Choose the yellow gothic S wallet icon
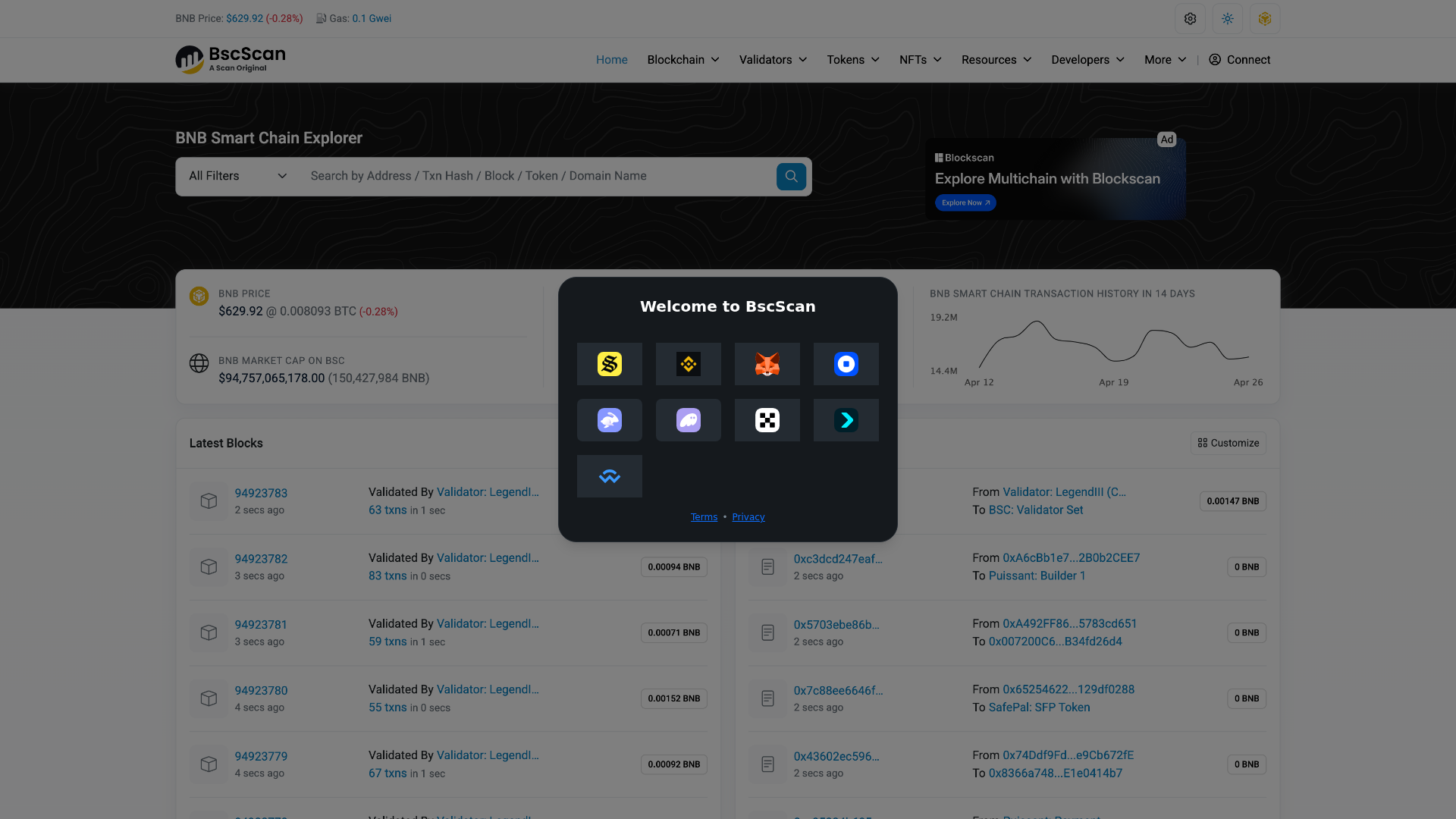Screen dimensions: 1456x819 (609, 364)
